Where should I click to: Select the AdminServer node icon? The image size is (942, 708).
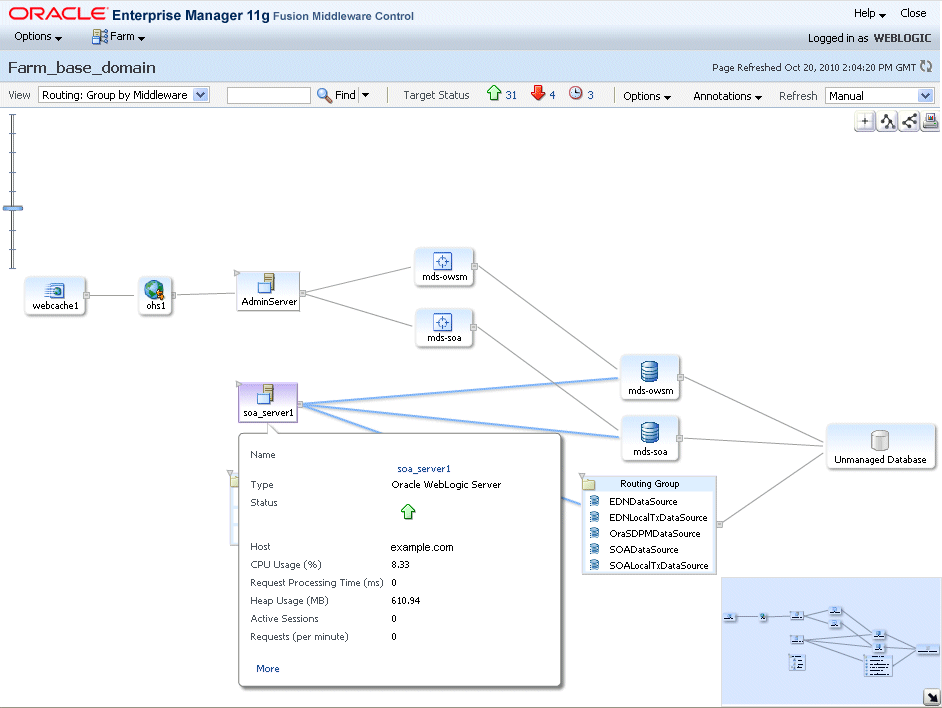click(267, 283)
